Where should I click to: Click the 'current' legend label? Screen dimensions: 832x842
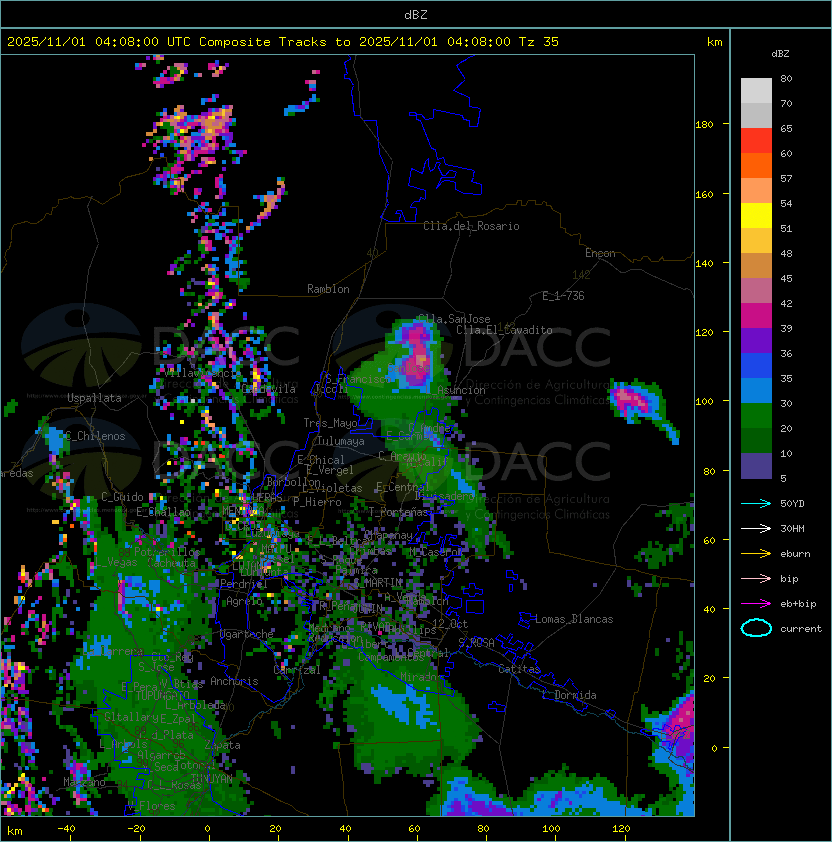click(x=801, y=629)
